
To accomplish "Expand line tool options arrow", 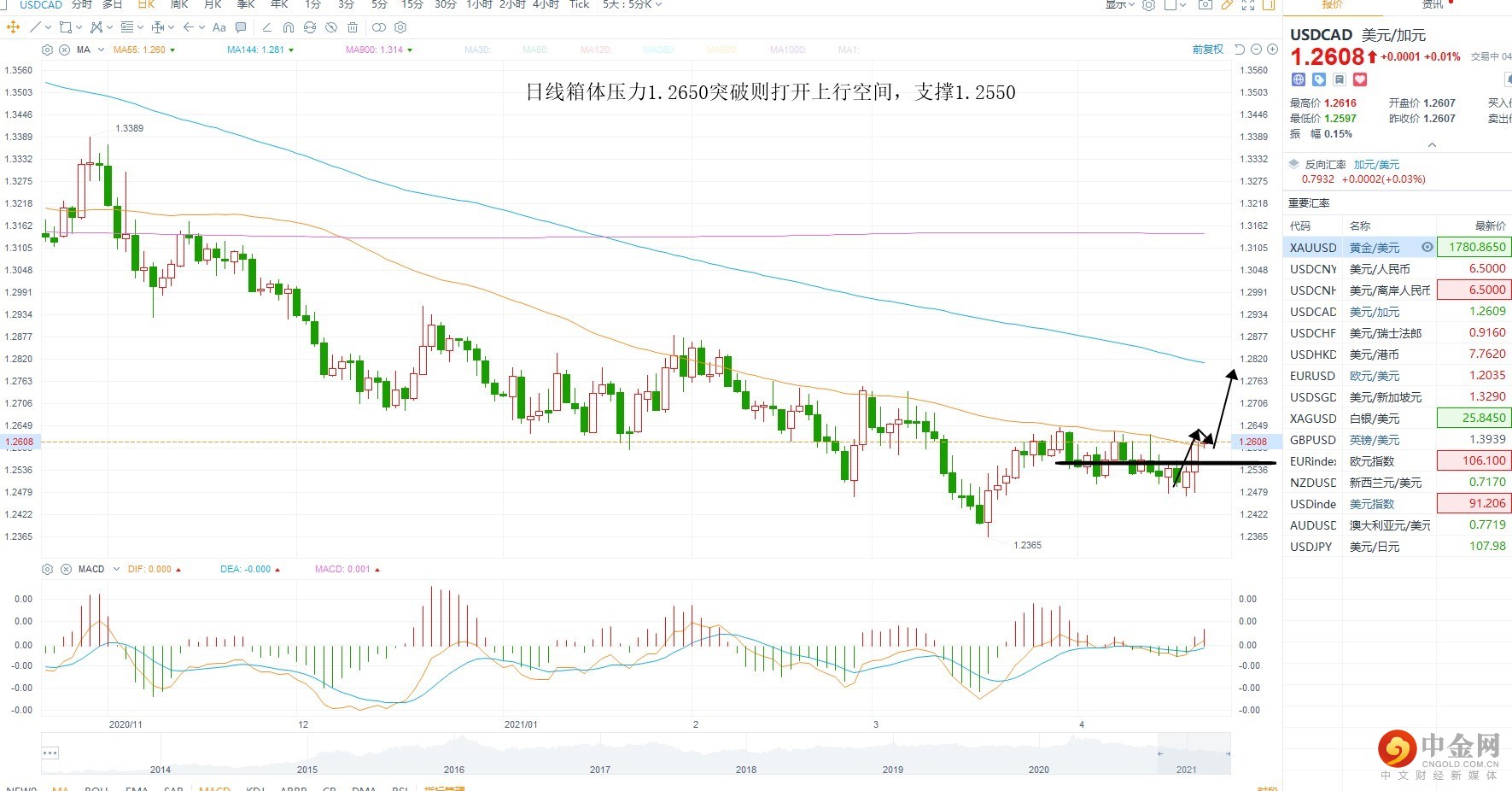I will pos(50,27).
